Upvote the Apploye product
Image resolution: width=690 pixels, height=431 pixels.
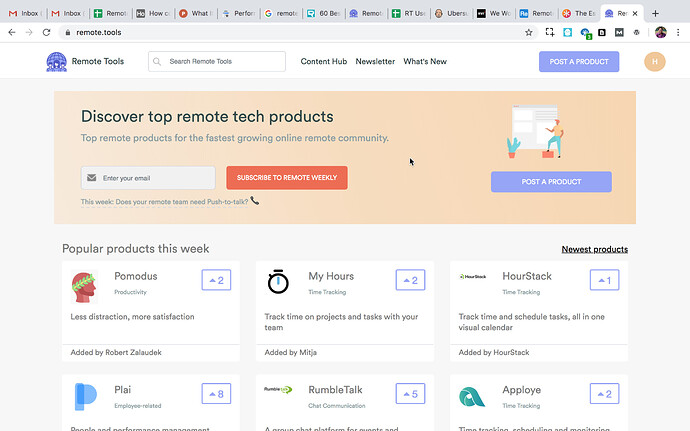604,394
